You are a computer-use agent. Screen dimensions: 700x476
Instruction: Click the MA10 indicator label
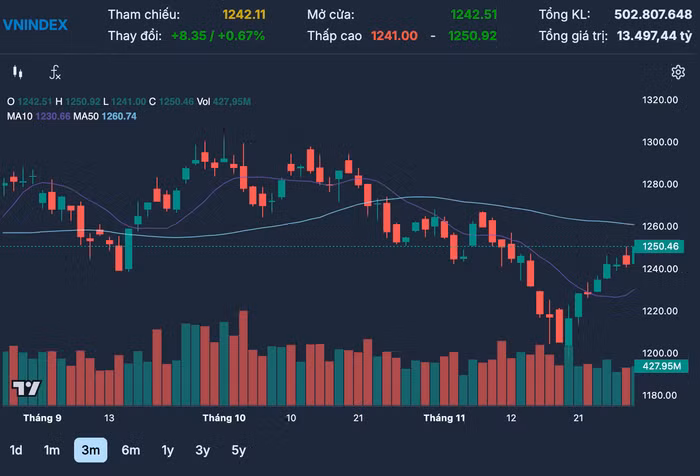tap(20, 117)
